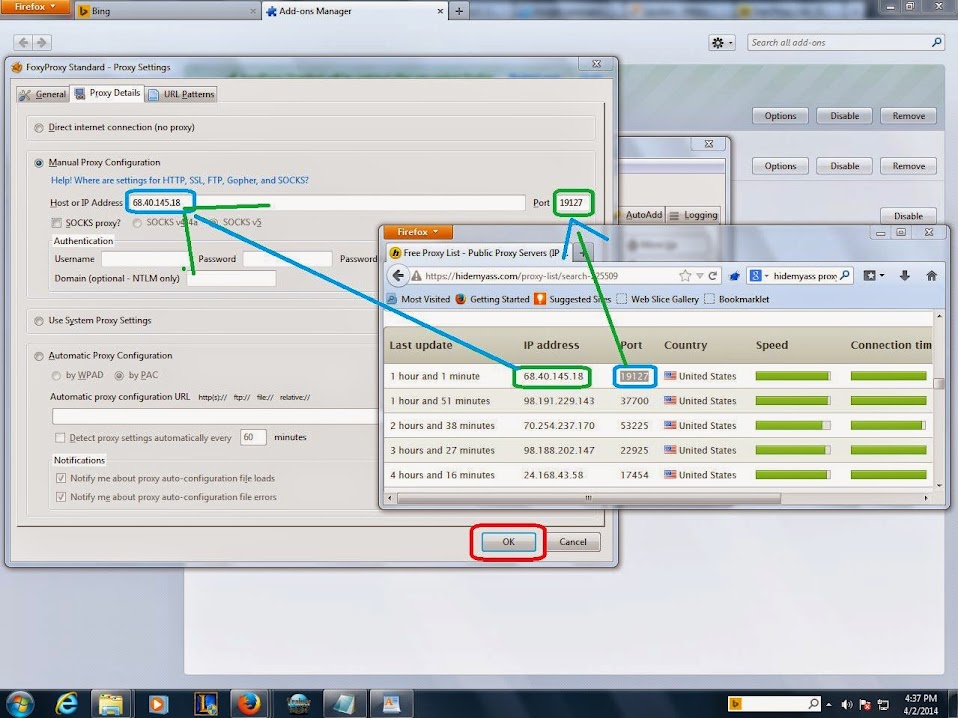The height and width of the screenshot is (718, 958).
Task: Click the Logging tab in background dialog
Action: [x=693, y=215]
